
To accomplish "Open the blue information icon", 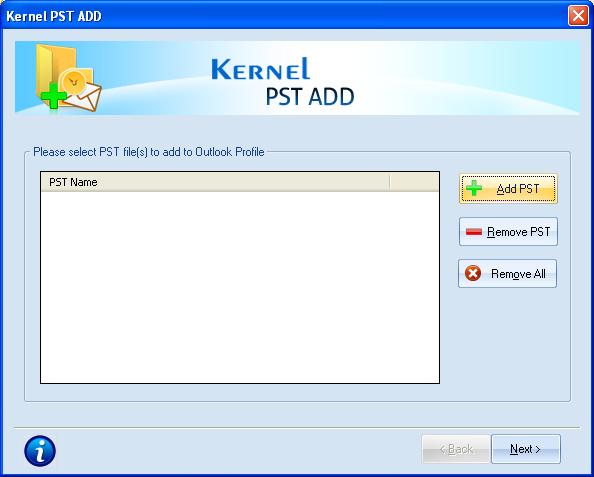I will 40,451.
